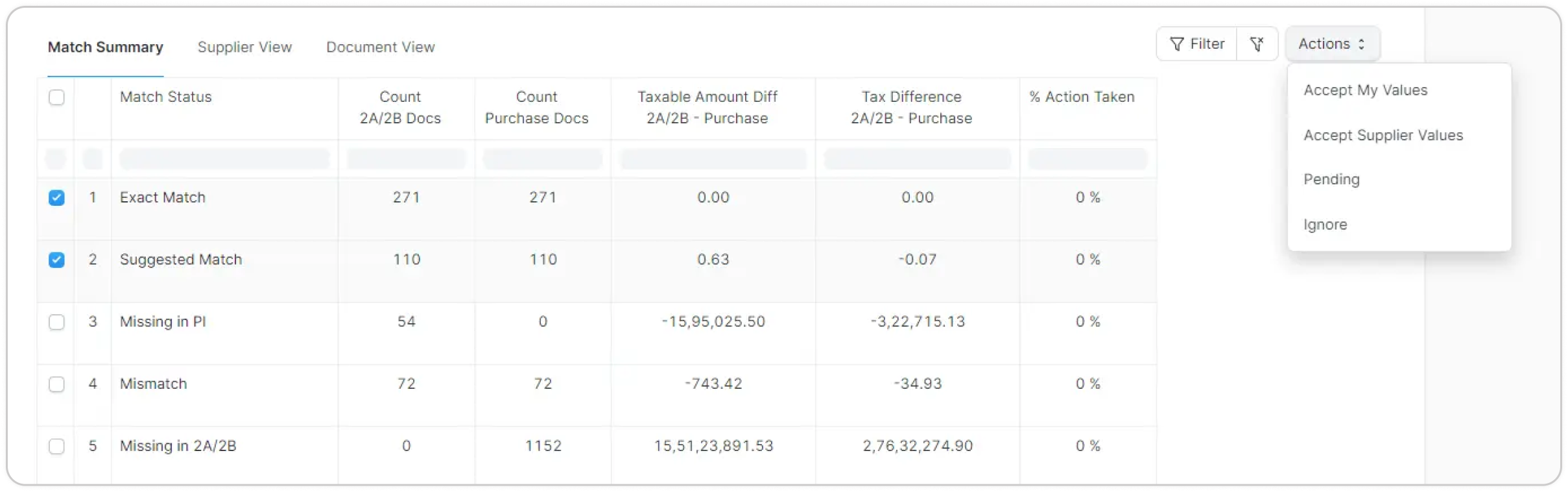This screenshot has height=492, width=1568.
Task: Open the Filter button
Action: (x=1196, y=44)
